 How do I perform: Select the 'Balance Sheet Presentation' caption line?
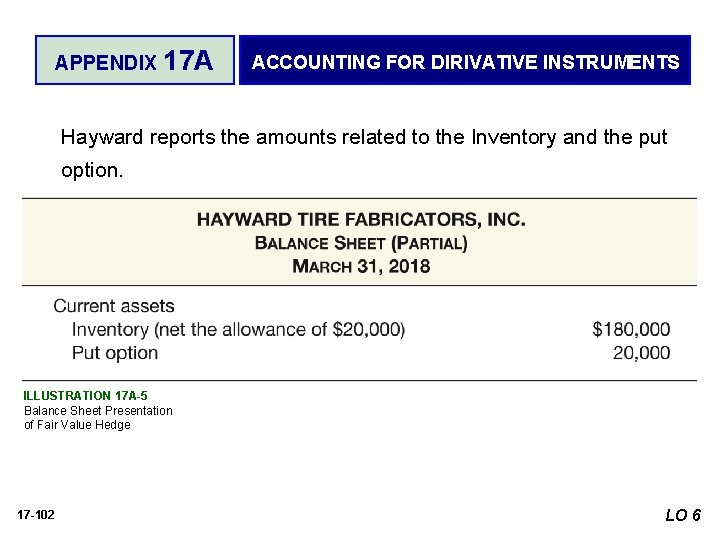[98, 410]
